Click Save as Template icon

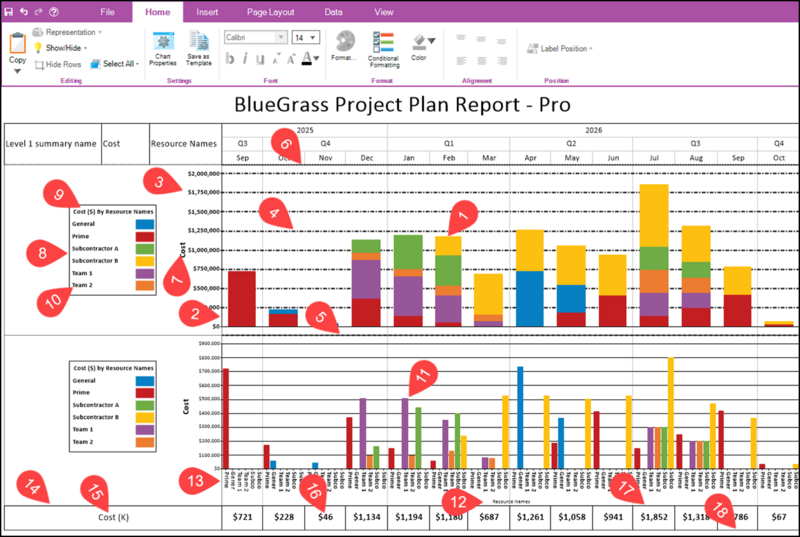tap(198, 41)
